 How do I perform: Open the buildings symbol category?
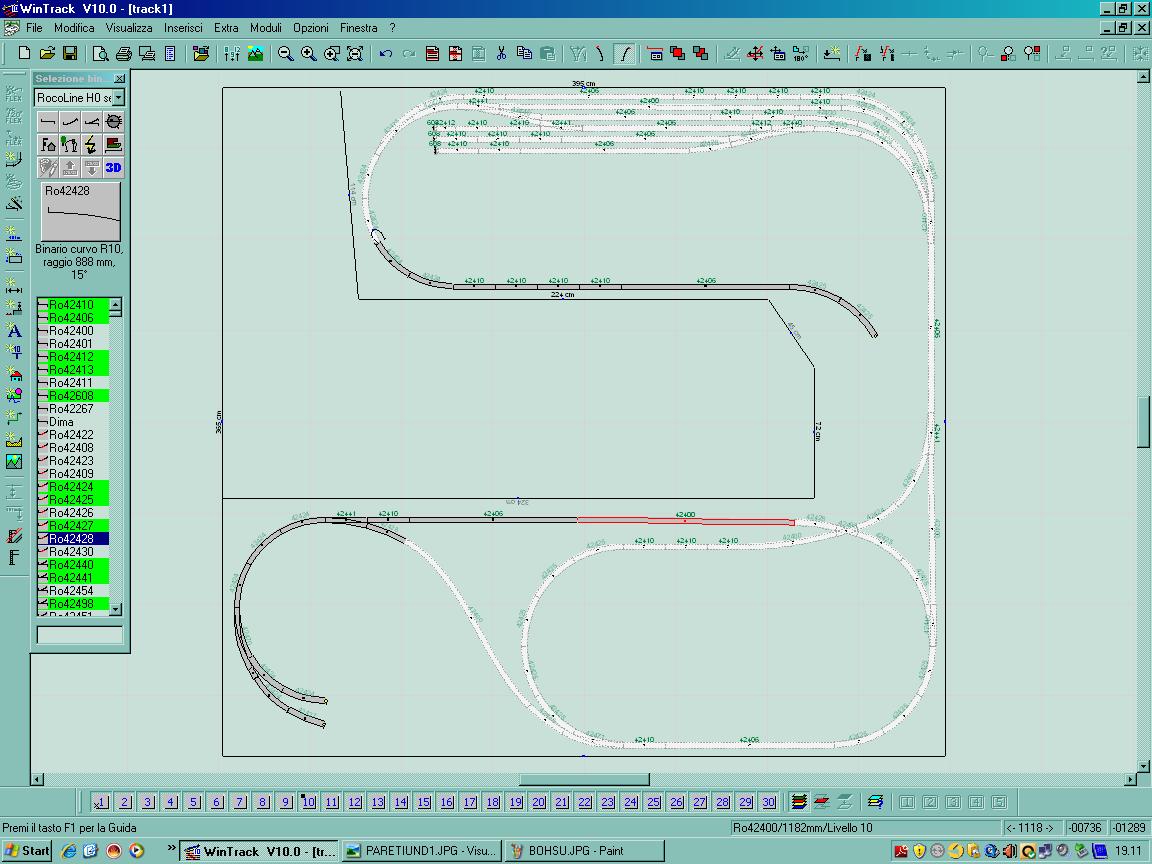pos(48,144)
